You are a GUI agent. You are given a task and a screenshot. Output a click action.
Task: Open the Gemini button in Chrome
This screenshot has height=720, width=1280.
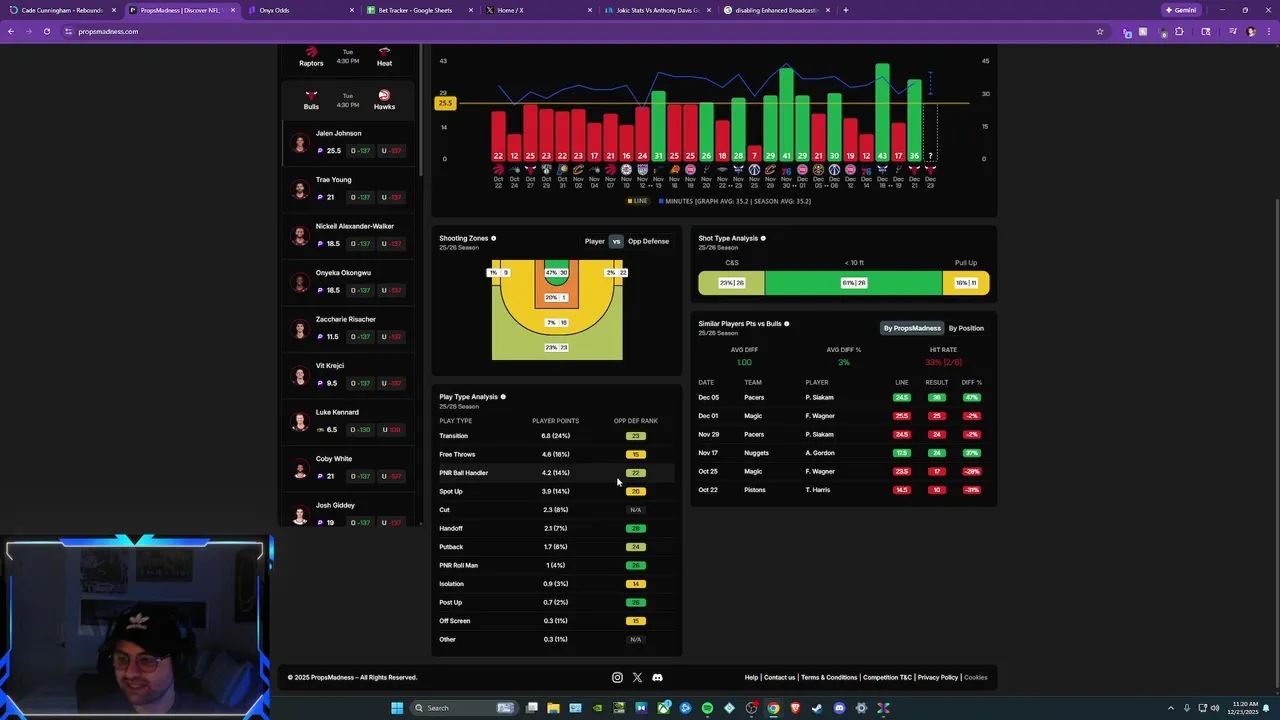[1181, 10]
